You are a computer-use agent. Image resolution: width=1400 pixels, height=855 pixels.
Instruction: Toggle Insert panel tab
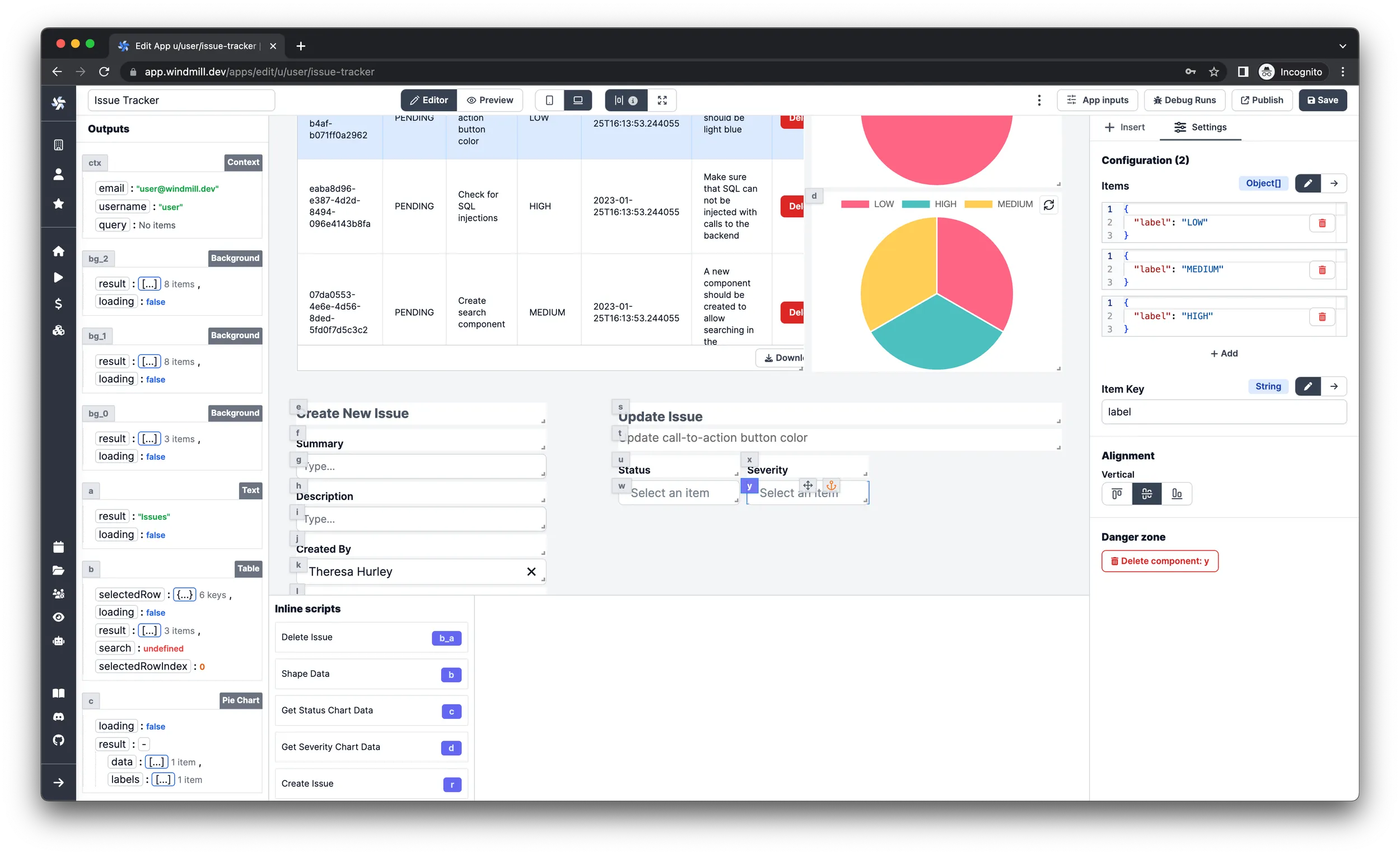1126,127
